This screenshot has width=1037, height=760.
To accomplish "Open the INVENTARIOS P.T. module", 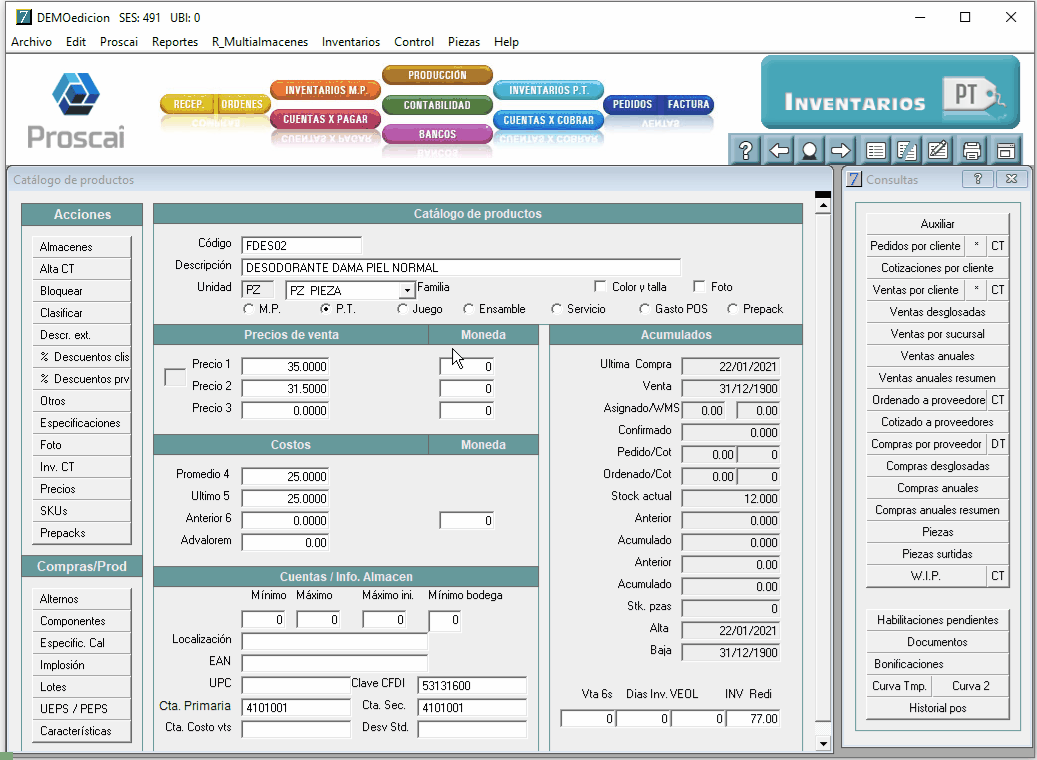I will click(x=548, y=90).
